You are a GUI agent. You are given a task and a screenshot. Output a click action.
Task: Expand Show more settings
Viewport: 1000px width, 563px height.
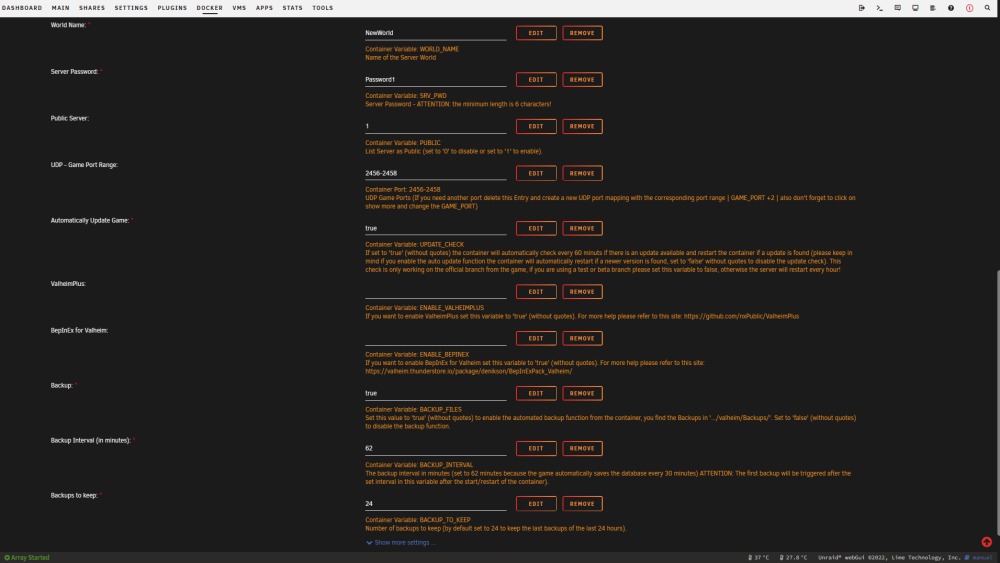(401, 543)
